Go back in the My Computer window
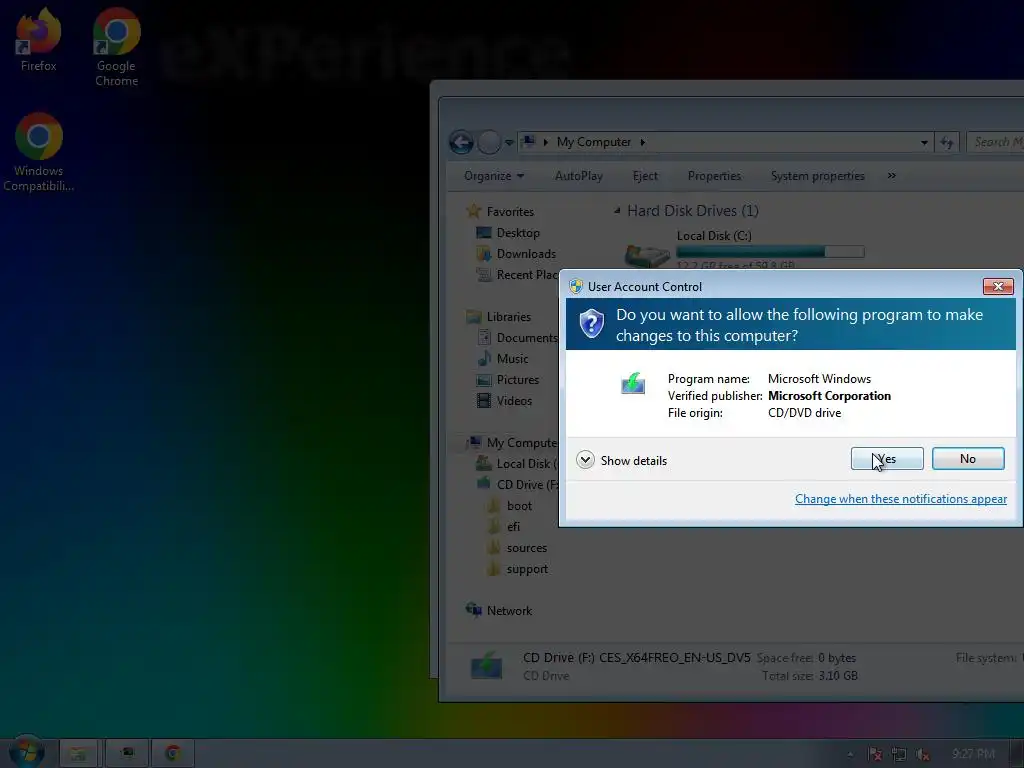Viewport: 1024px width, 768px height. [x=461, y=142]
